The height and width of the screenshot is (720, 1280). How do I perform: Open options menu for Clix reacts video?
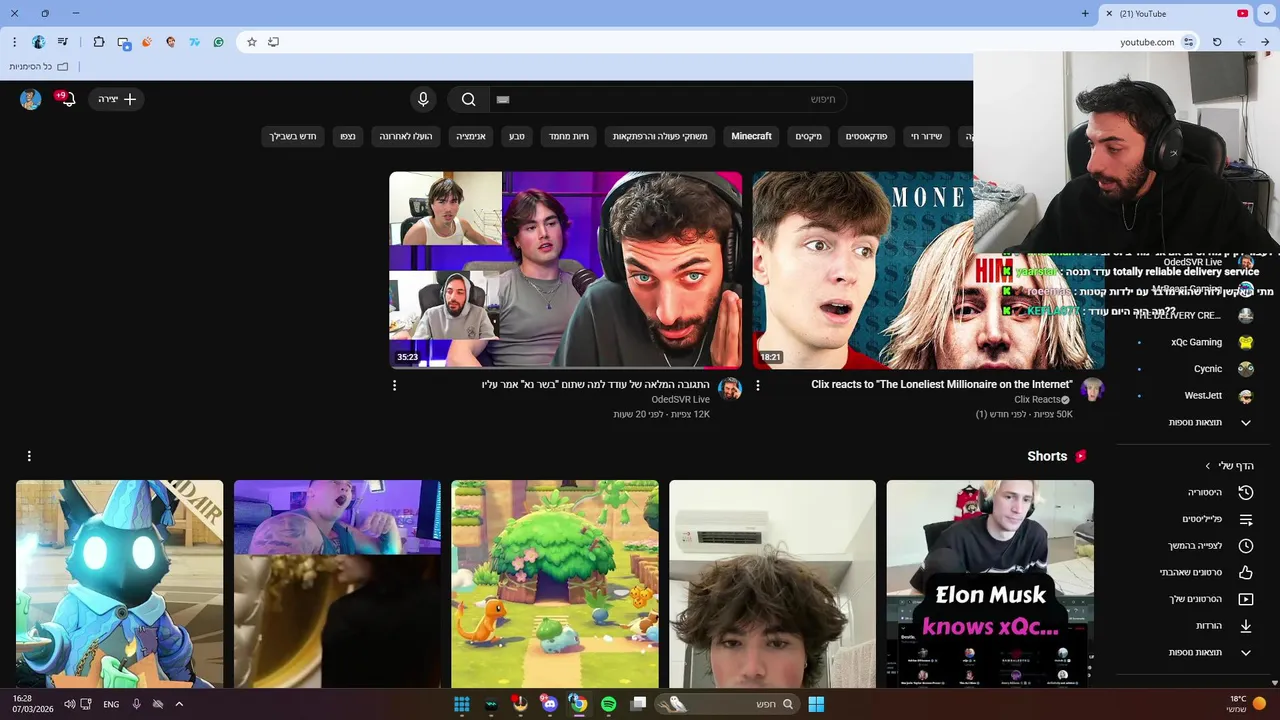pyautogui.click(x=757, y=385)
